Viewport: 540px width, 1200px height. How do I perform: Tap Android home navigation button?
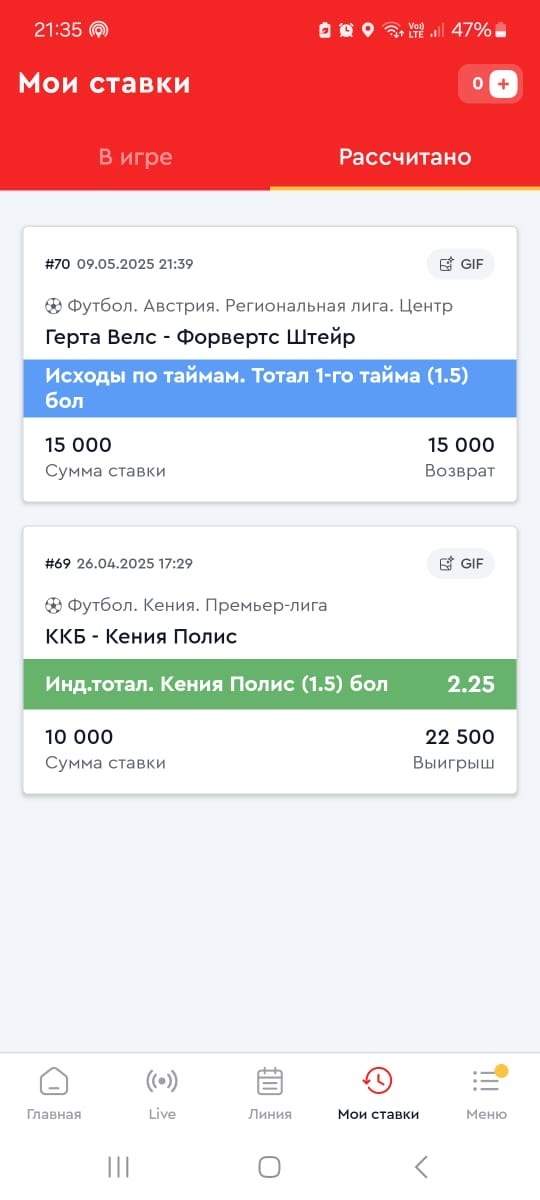tap(269, 1166)
